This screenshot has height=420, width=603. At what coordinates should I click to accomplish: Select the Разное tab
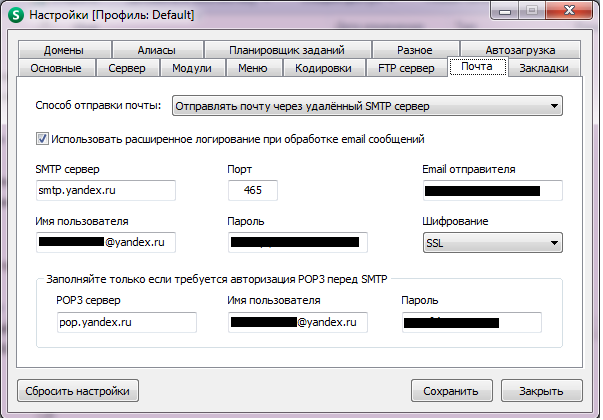click(x=414, y=50)
